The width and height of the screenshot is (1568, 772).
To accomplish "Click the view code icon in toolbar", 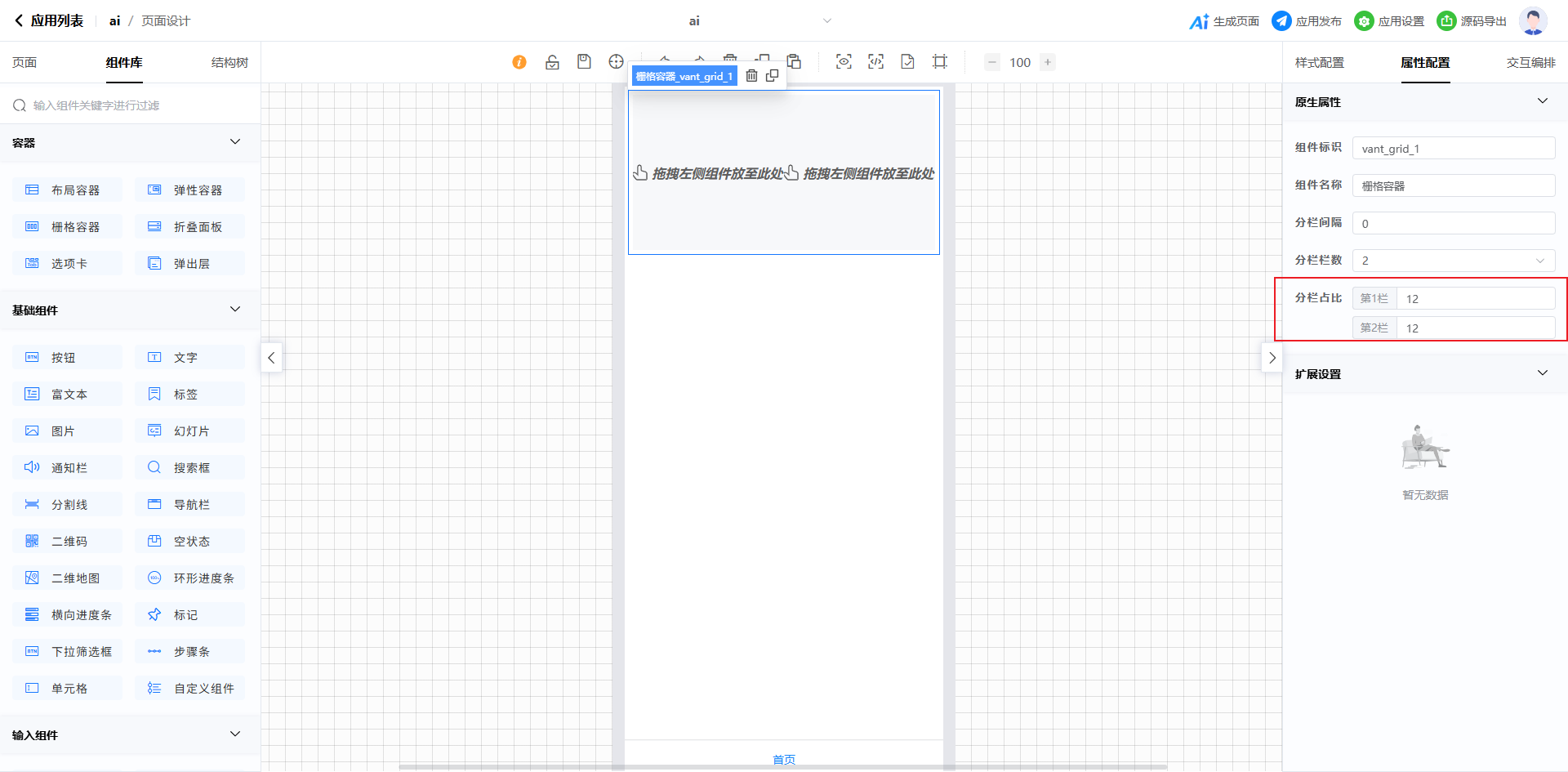I will pos(875,62).
